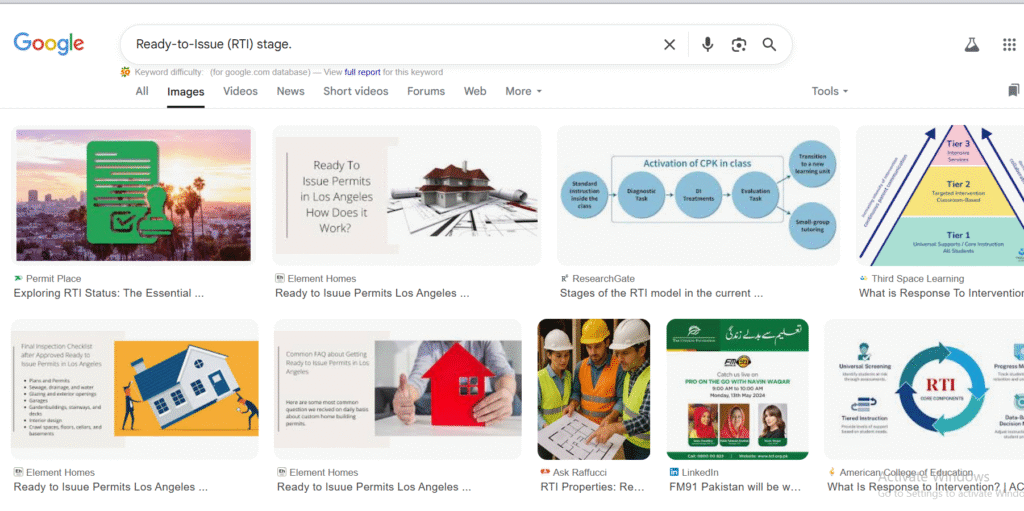Click the ResearchGate favicon
1024x511 pixels.
pyautogui.click(x=564, y=278)
